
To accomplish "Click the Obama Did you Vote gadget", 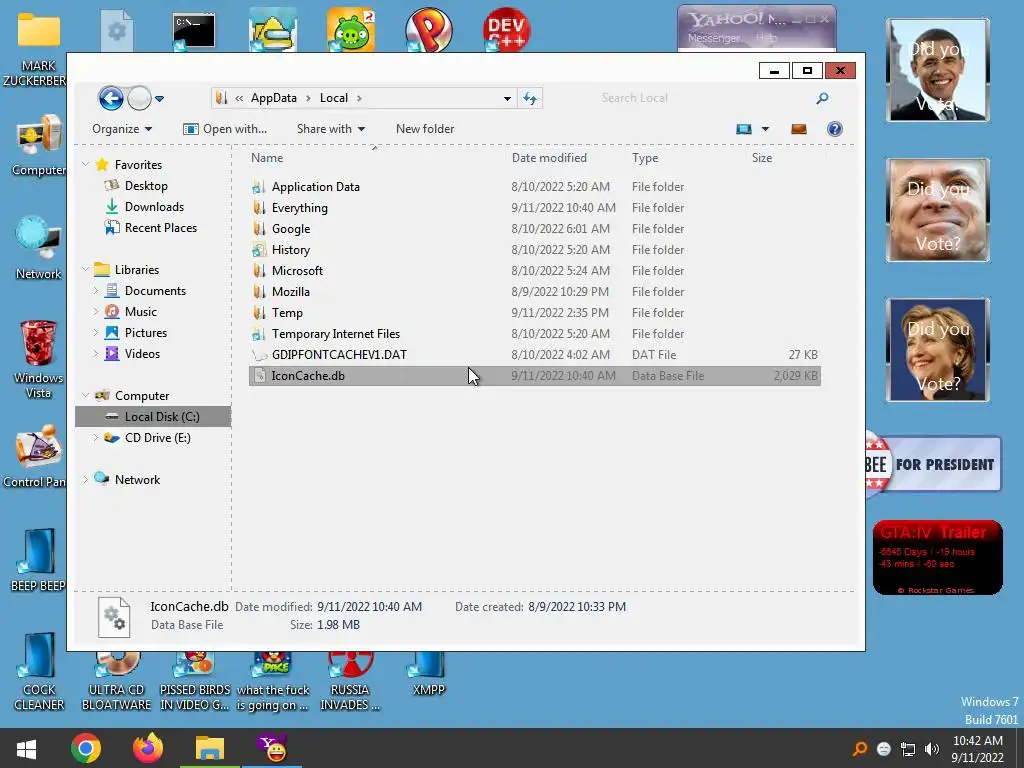I will 938,70.
